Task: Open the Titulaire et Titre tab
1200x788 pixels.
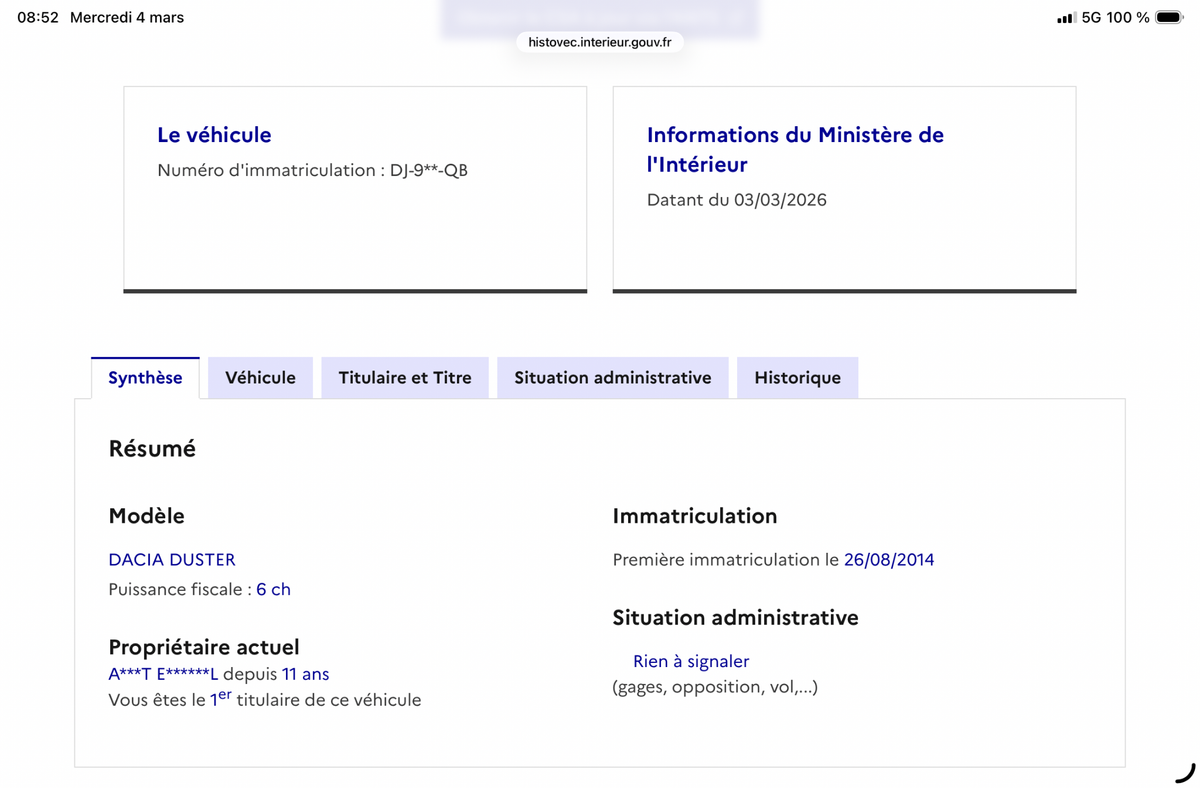Action: 405,378
